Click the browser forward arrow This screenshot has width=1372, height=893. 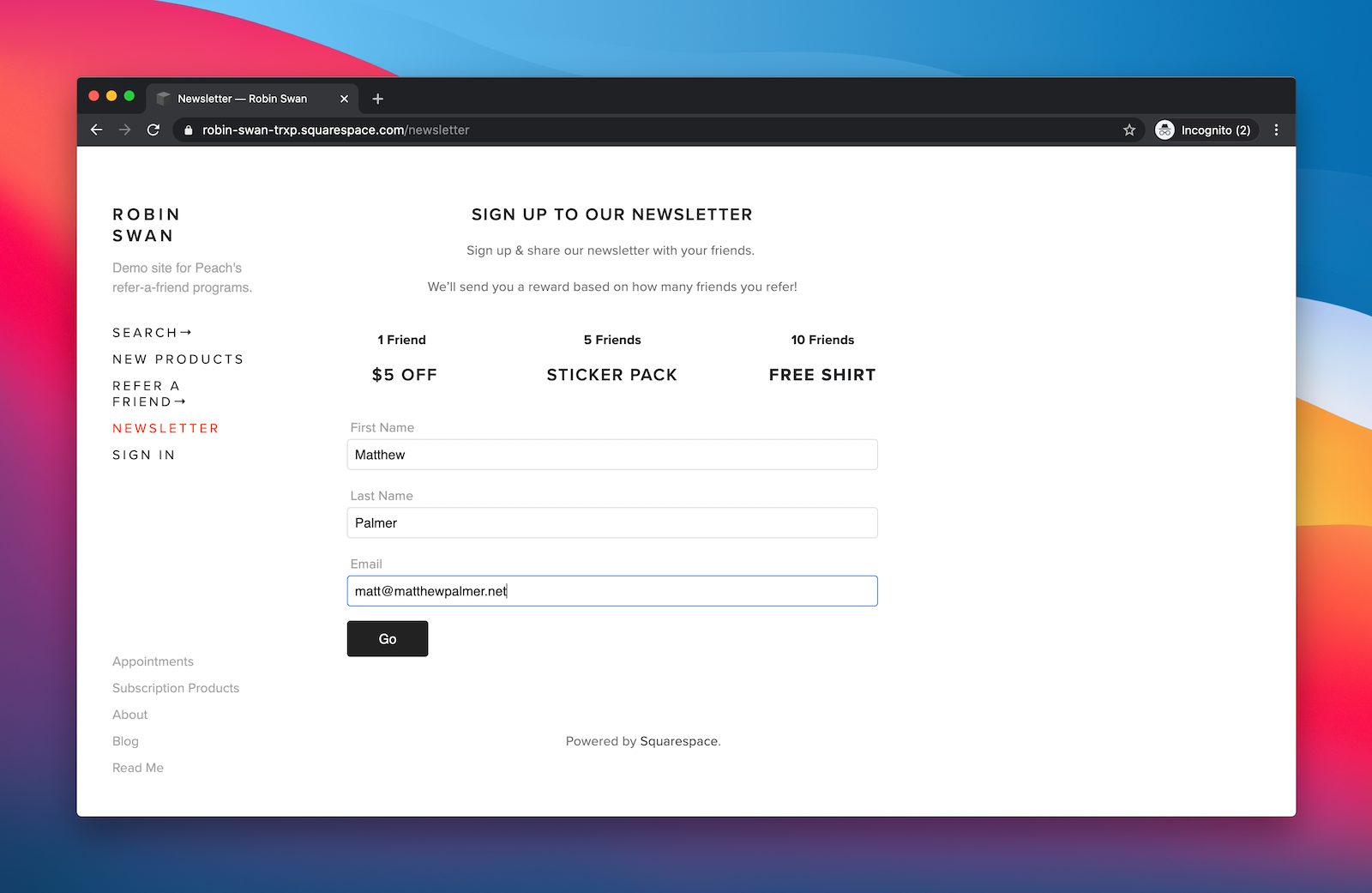(125, 130)
